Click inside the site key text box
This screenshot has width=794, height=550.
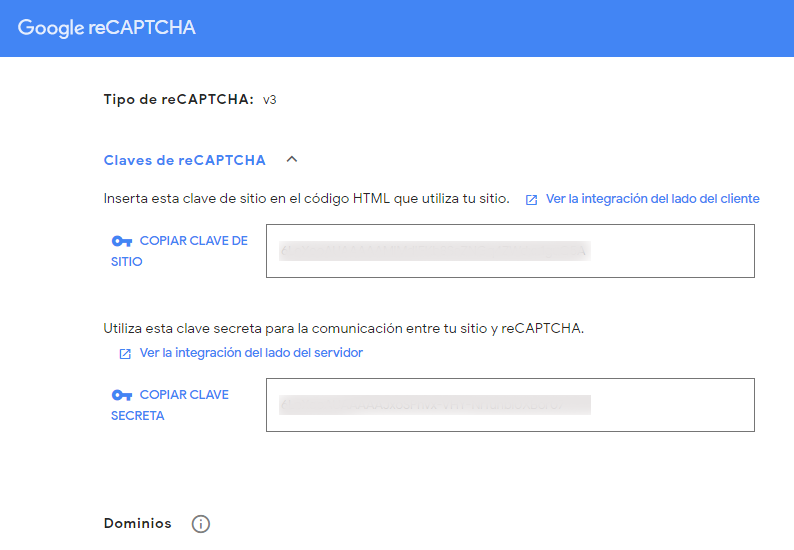tap(510, 251)
